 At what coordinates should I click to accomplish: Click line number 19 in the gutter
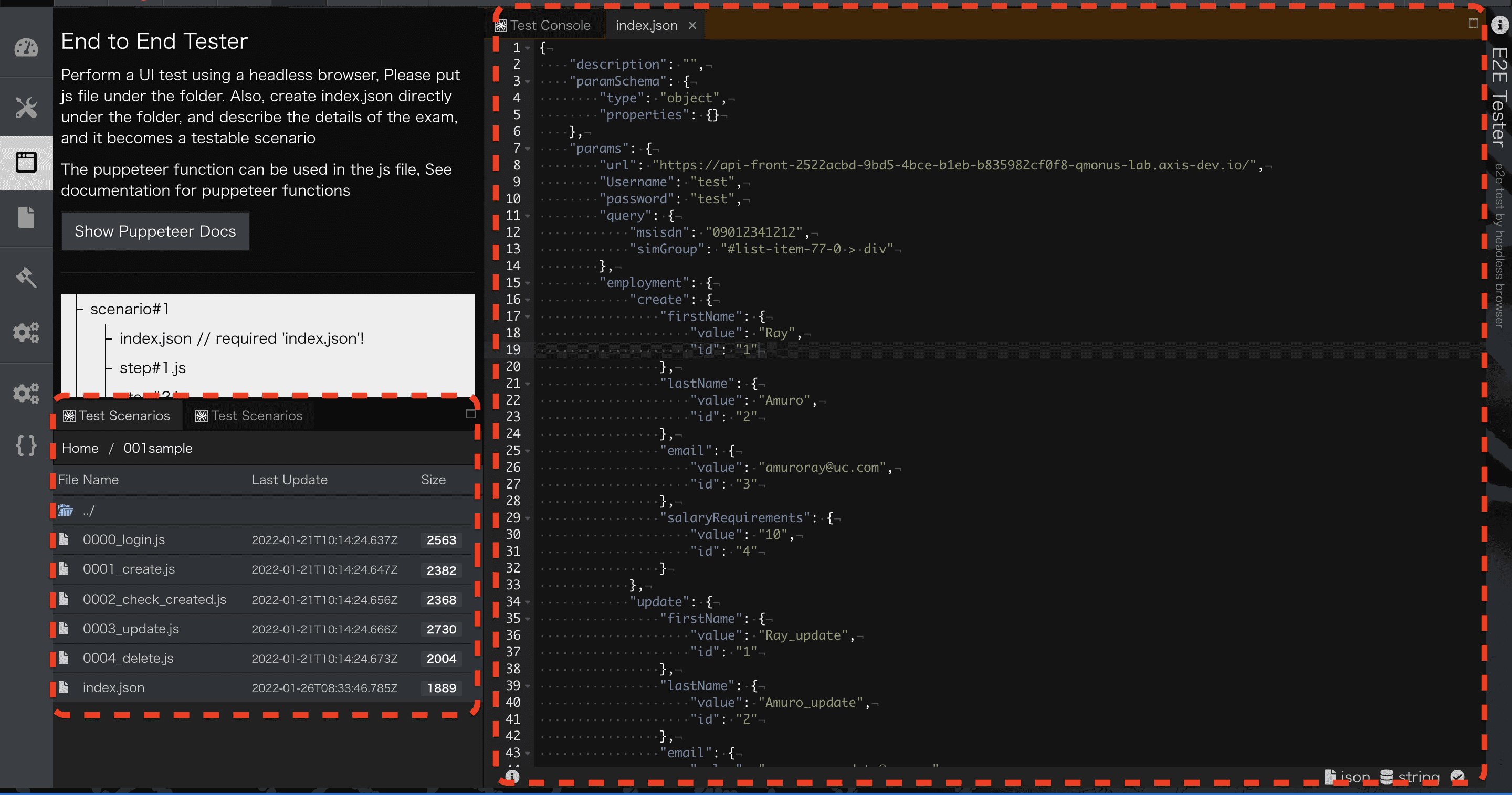513,349
